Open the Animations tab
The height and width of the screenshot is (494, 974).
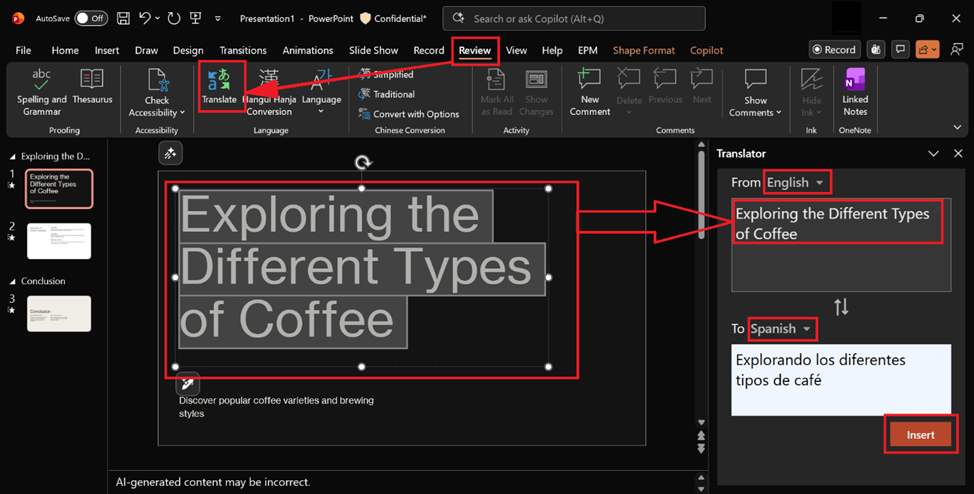point(307,50)
